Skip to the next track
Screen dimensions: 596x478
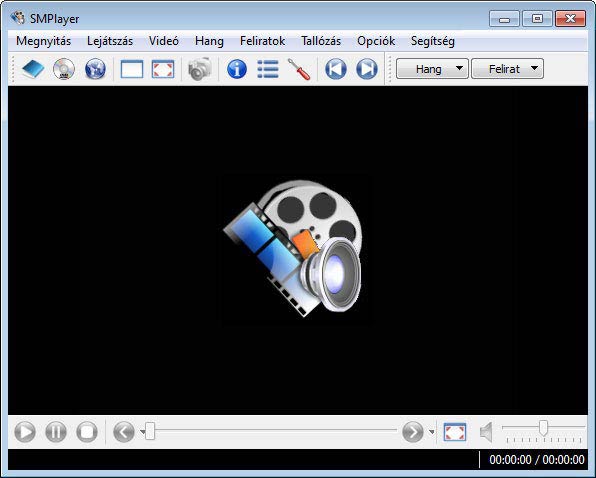point(367,69)
